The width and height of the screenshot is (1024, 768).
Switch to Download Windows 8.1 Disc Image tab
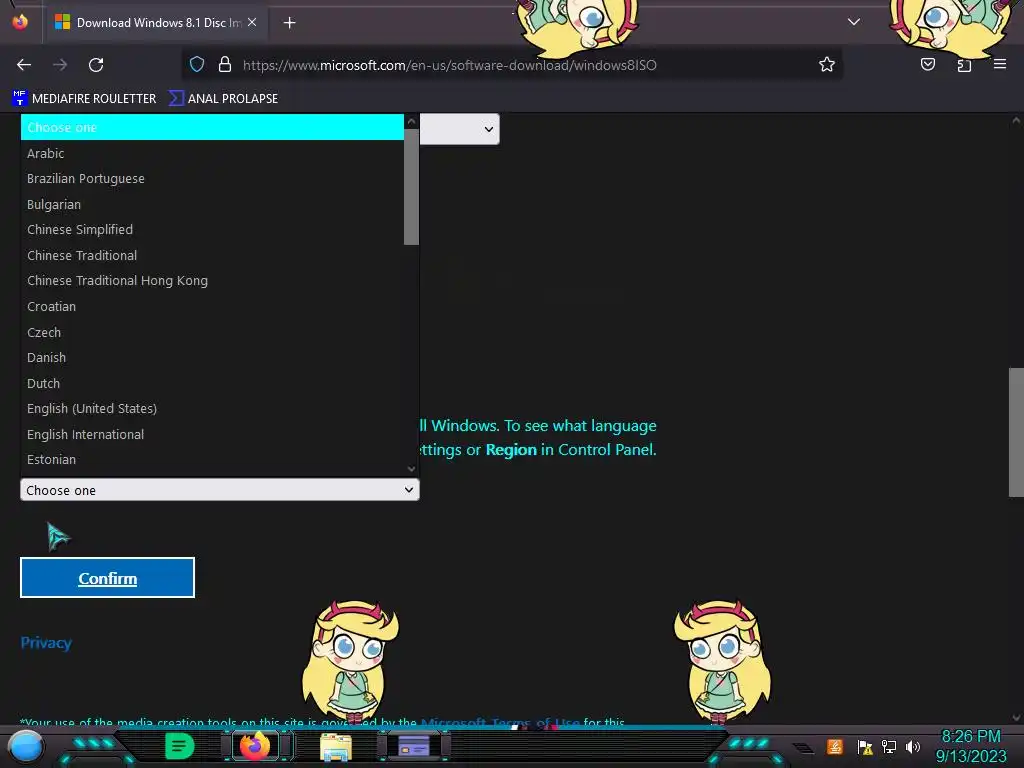pyautogui.click(x=155, y=22)
